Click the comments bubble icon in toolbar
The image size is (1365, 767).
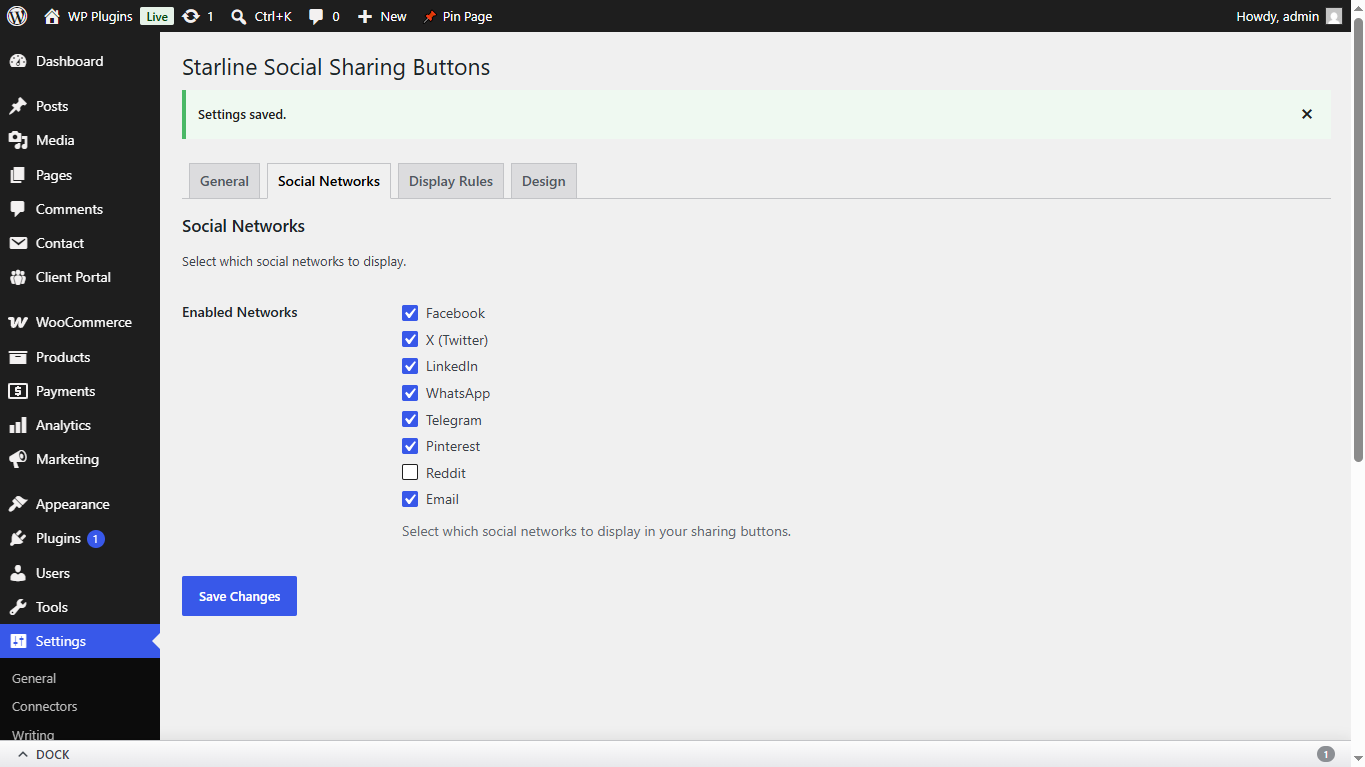tap(316, 16)
